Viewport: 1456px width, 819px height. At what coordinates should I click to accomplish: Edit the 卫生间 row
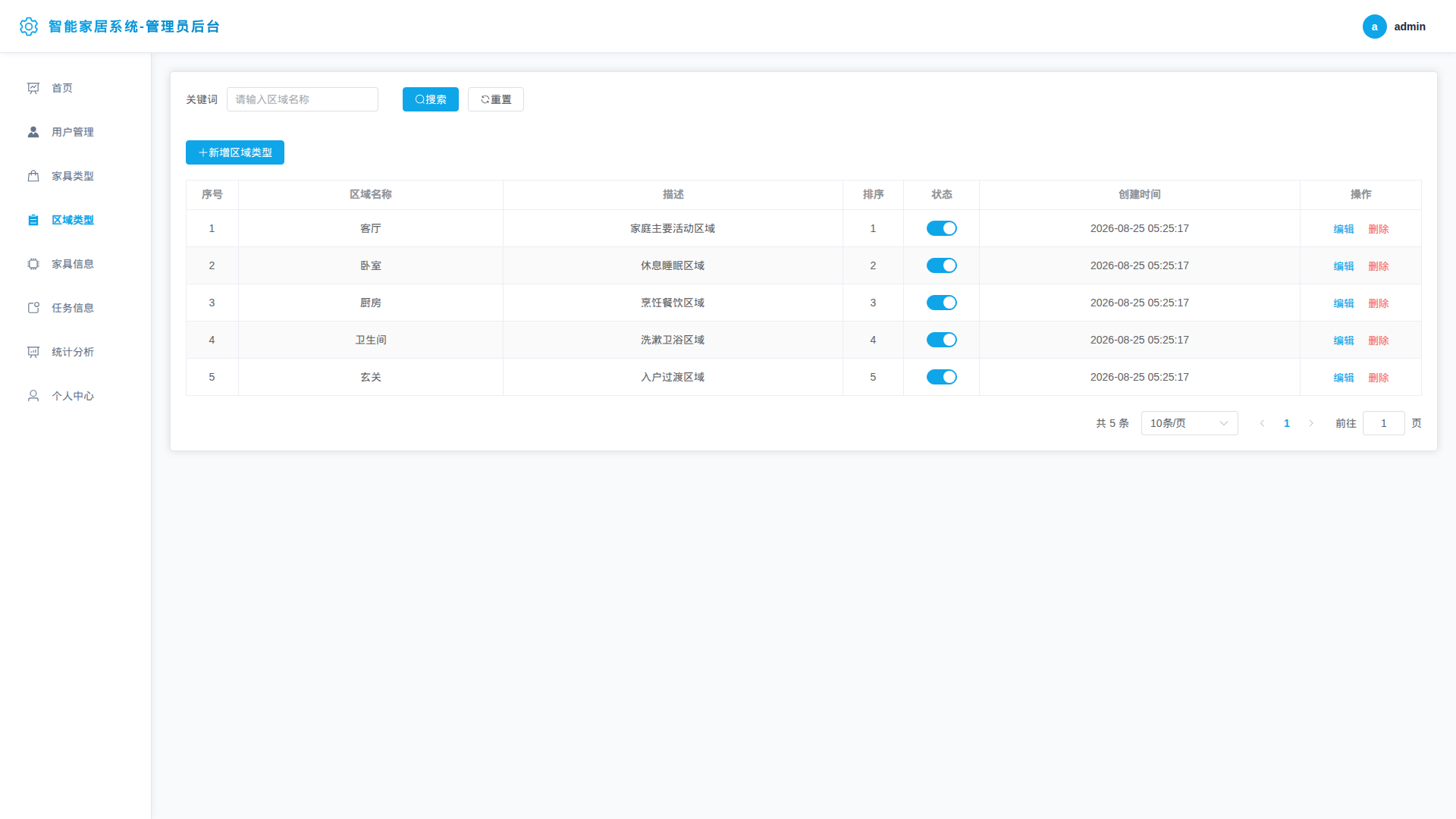[1344, 340]
